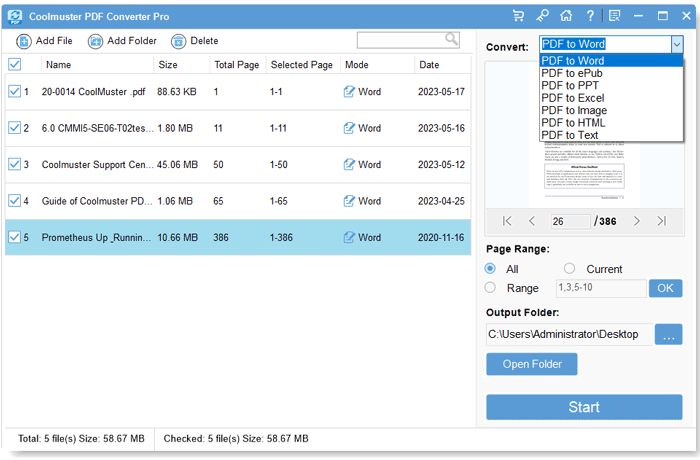This screenshot has width=700, height=460.
Task: Click the feedback notes icon in title bar
Action: pyautogui.click(x=614, y=16)
